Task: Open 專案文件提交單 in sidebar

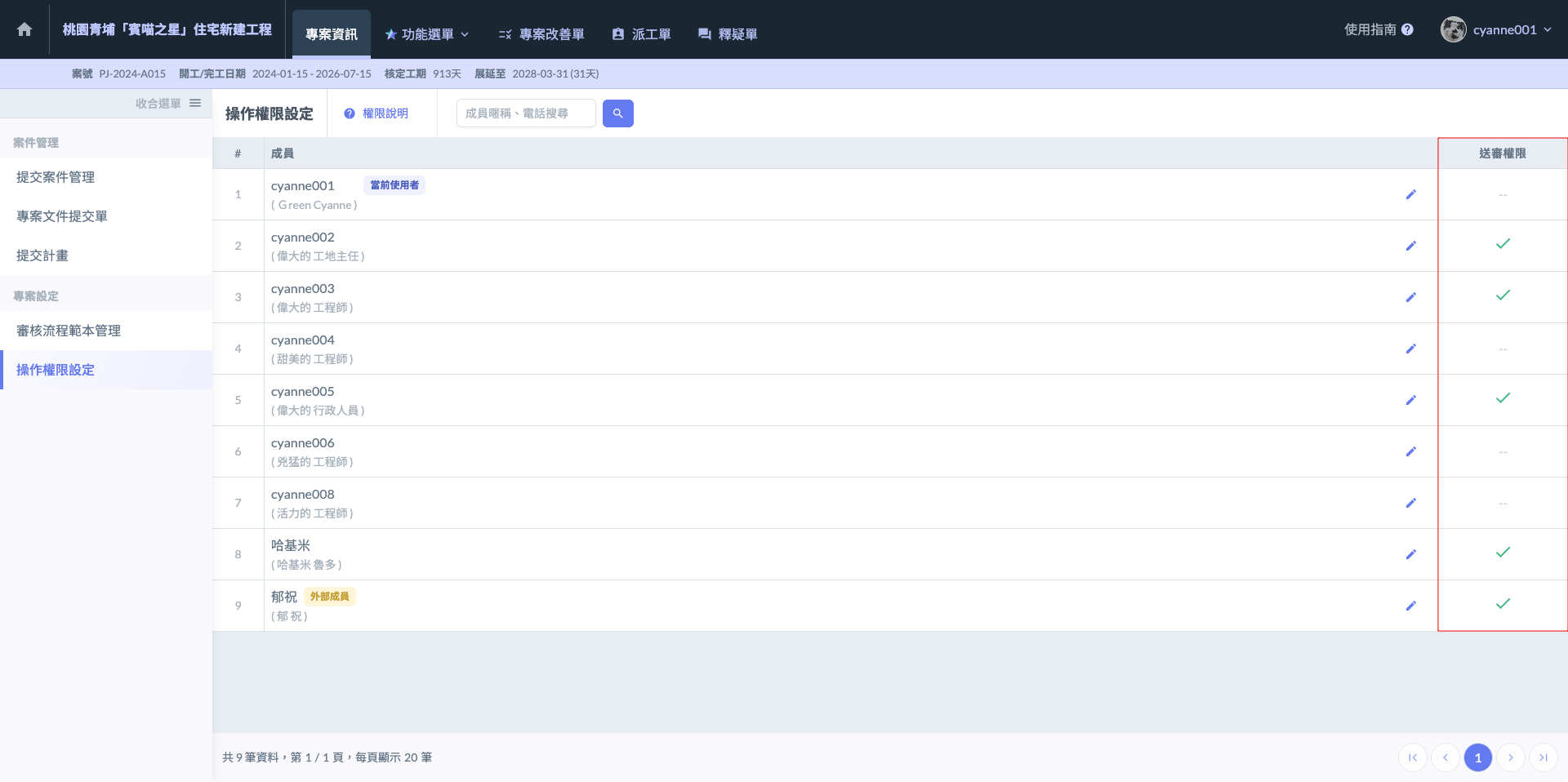Action: click(x=106, y=216)
